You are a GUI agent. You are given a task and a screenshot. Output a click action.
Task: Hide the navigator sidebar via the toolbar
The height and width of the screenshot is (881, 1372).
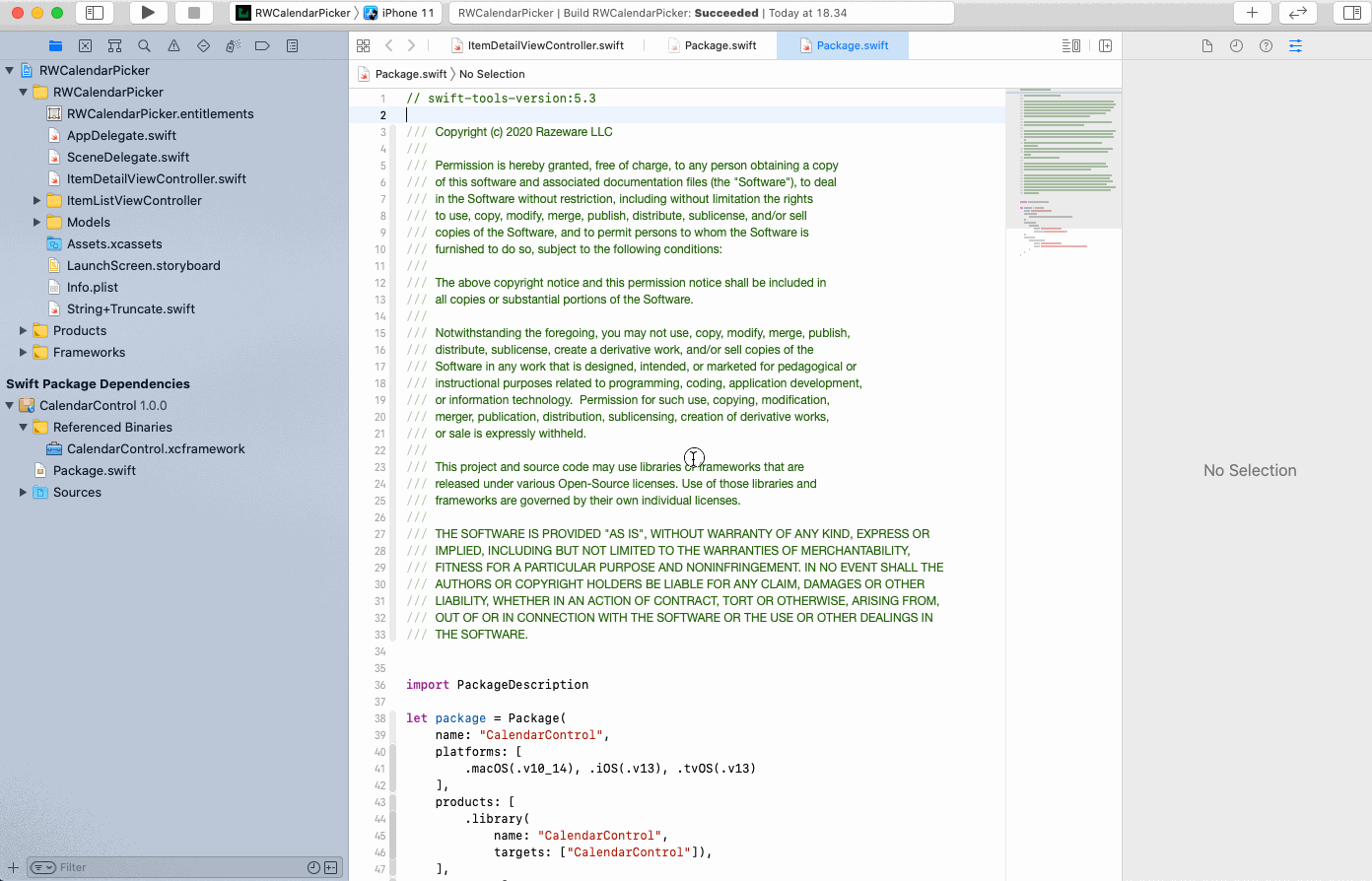pos(95,13)
